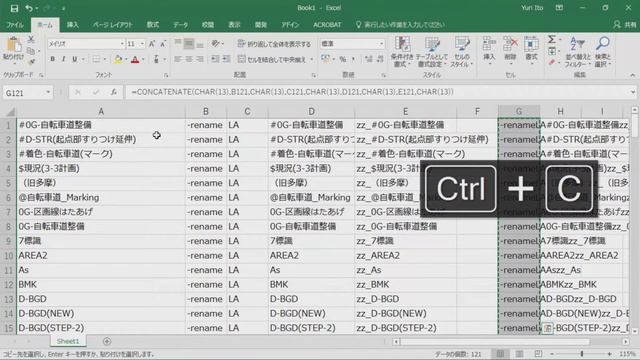Viewport: 640px width, 360px height.
Task: Toggle Align Left
Action: pos(178,60)
